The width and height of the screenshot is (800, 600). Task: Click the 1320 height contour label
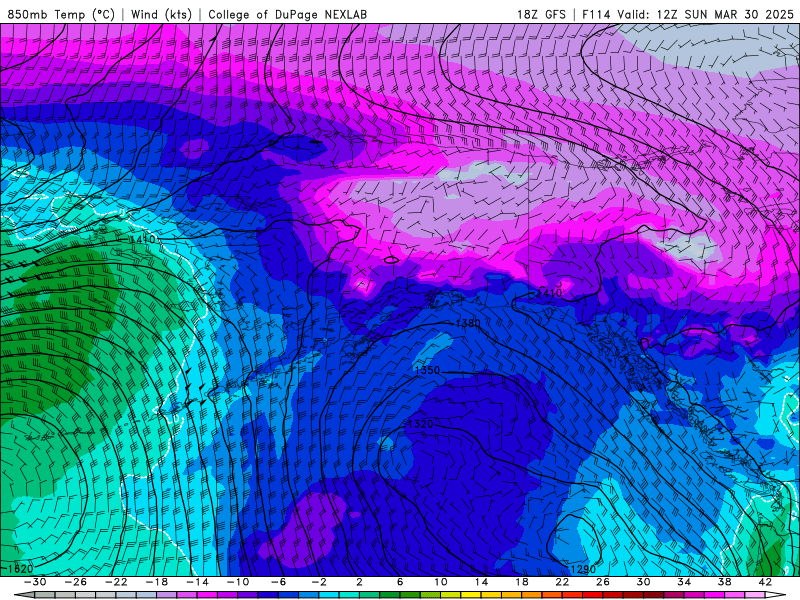click(421, 424)
